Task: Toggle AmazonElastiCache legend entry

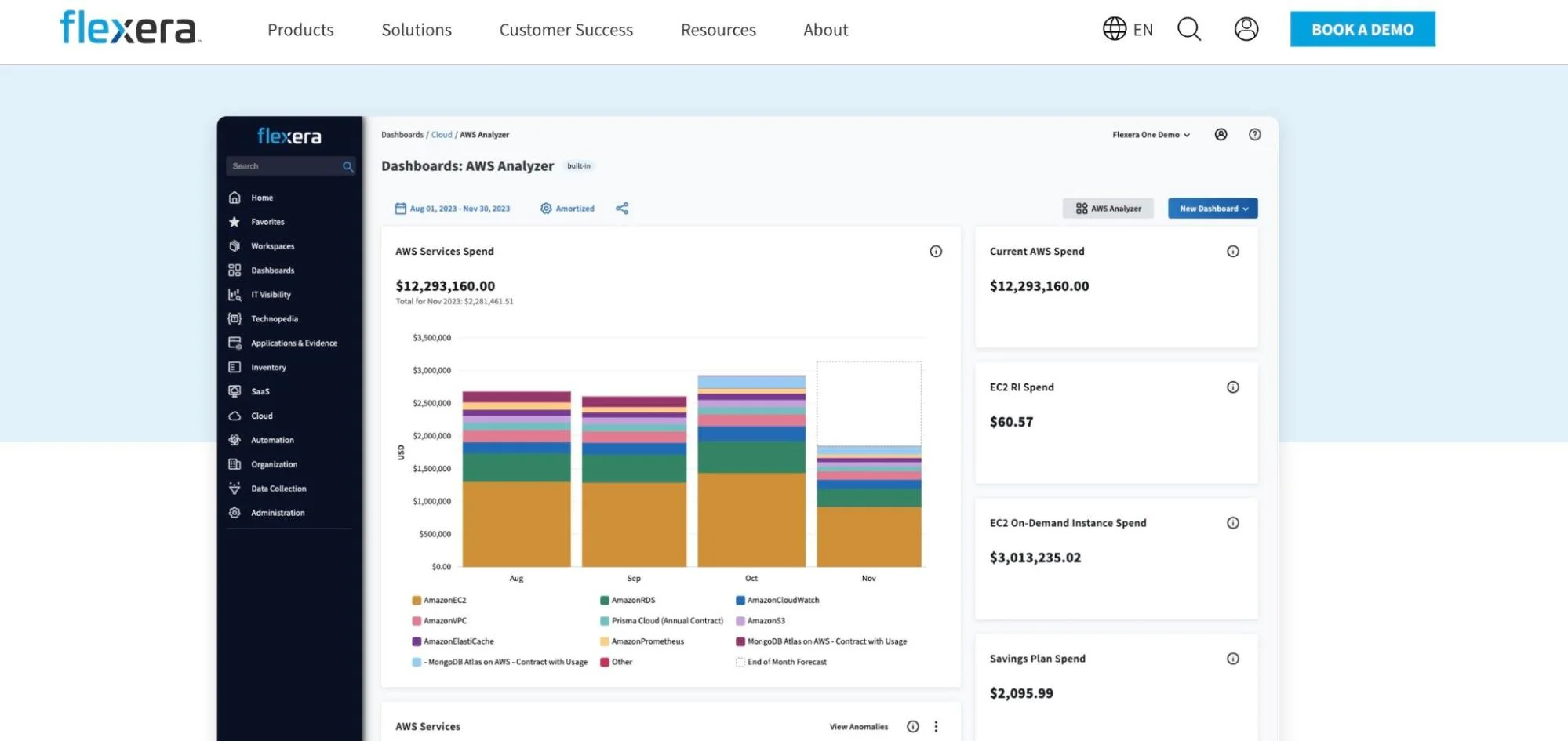Action: [x=453, y=641]
